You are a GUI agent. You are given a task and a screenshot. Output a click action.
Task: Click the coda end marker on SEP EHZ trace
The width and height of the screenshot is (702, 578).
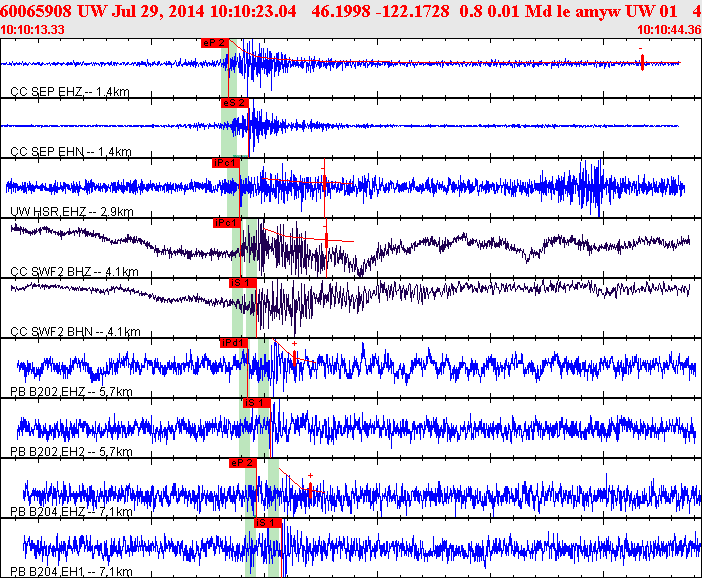click(642, 62)
